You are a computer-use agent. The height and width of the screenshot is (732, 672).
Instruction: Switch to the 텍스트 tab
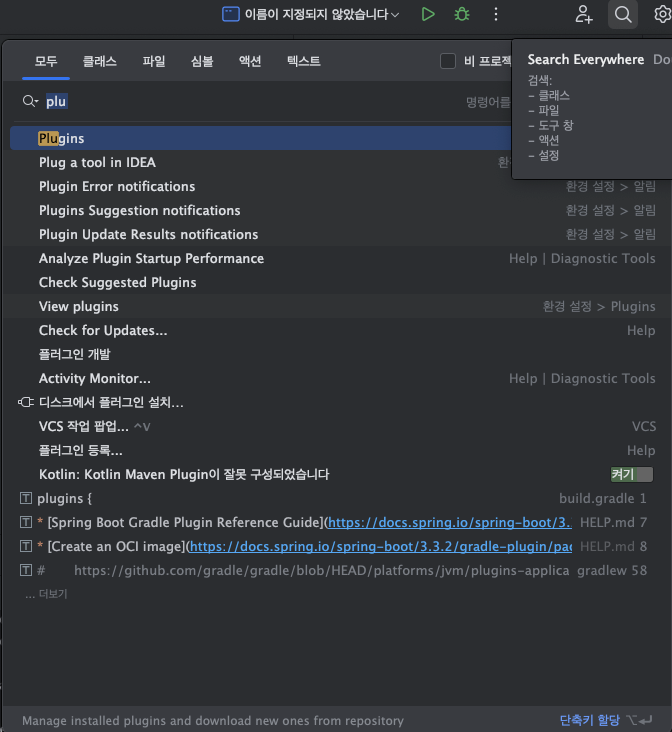pyautogui.click(x=304, y=61)
